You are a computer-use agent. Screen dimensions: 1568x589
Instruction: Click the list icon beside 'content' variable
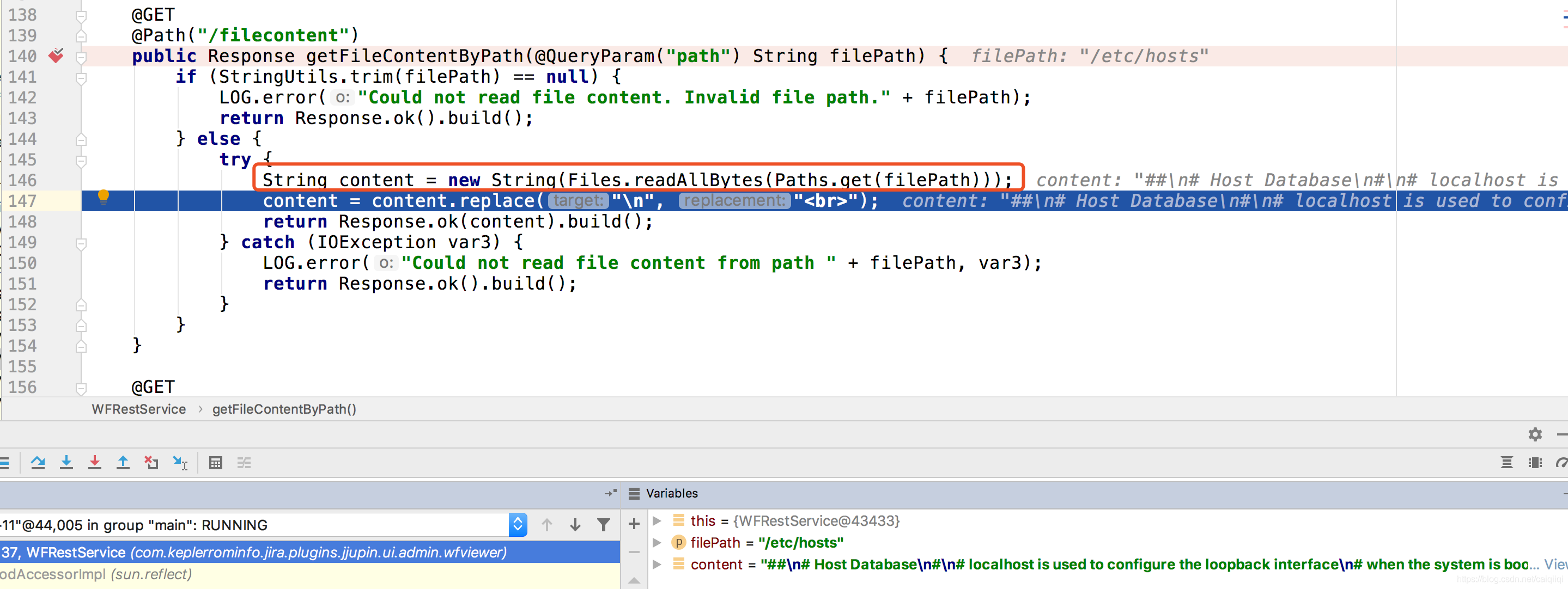[678, 564]
